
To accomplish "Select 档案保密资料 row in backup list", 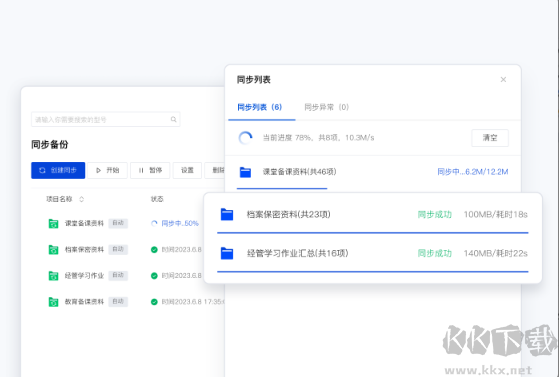I will coord(84,250).
